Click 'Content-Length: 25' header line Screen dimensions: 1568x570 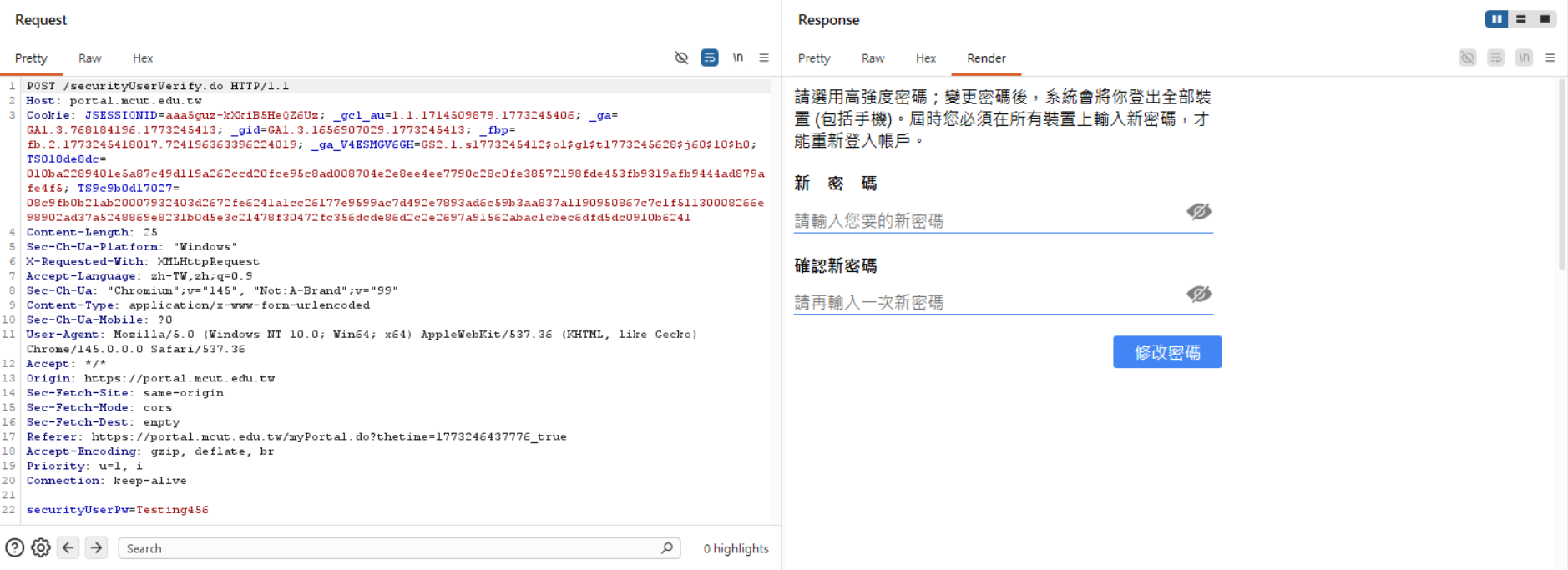(x=92, y=232)
